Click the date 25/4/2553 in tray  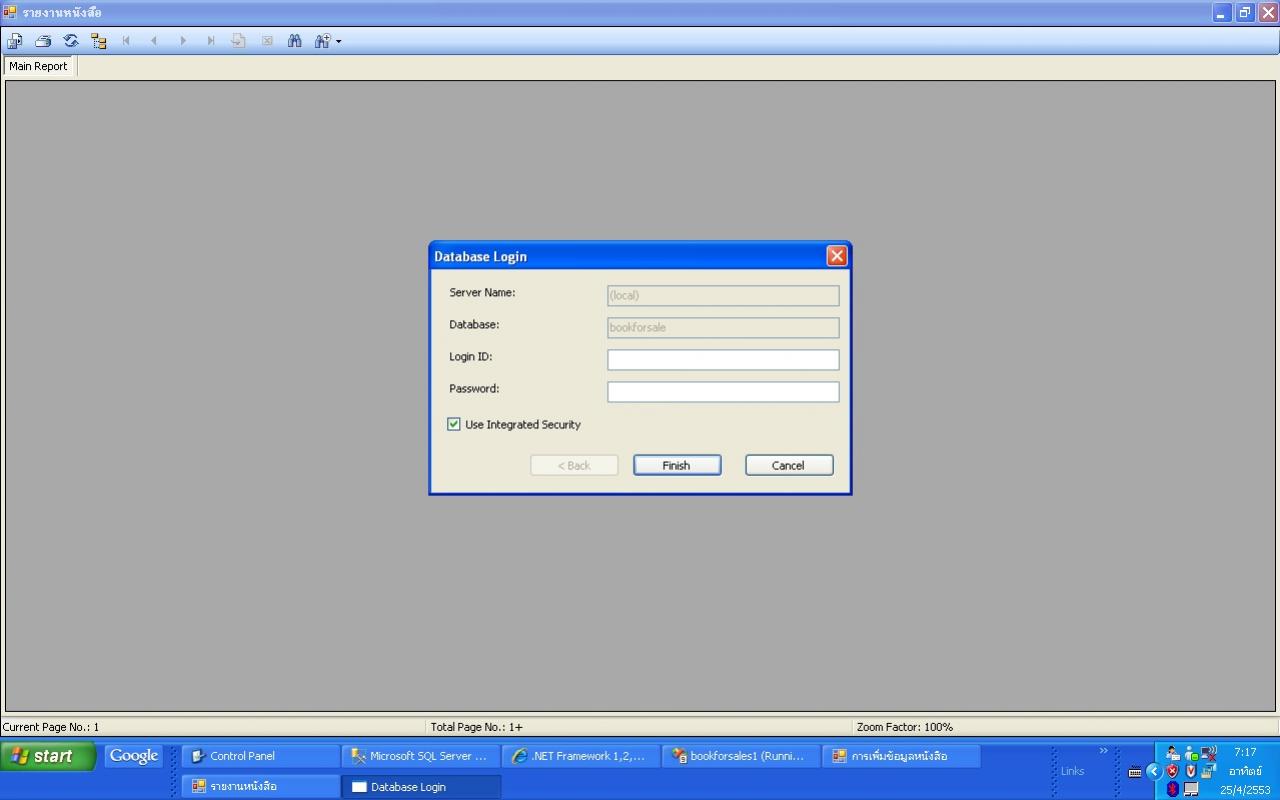(x=1245, y=790)
